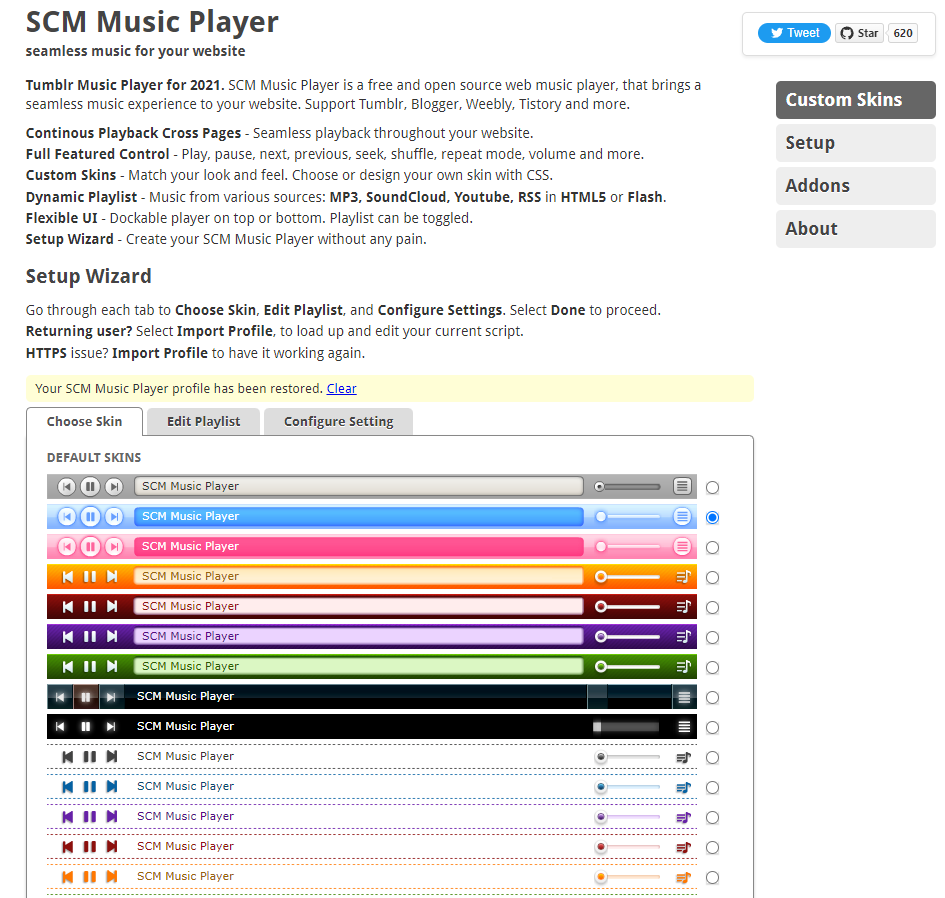Click the playlist icon on the dark glossy skin
This screenshot has height=898, width=945.
click(684, 697)
